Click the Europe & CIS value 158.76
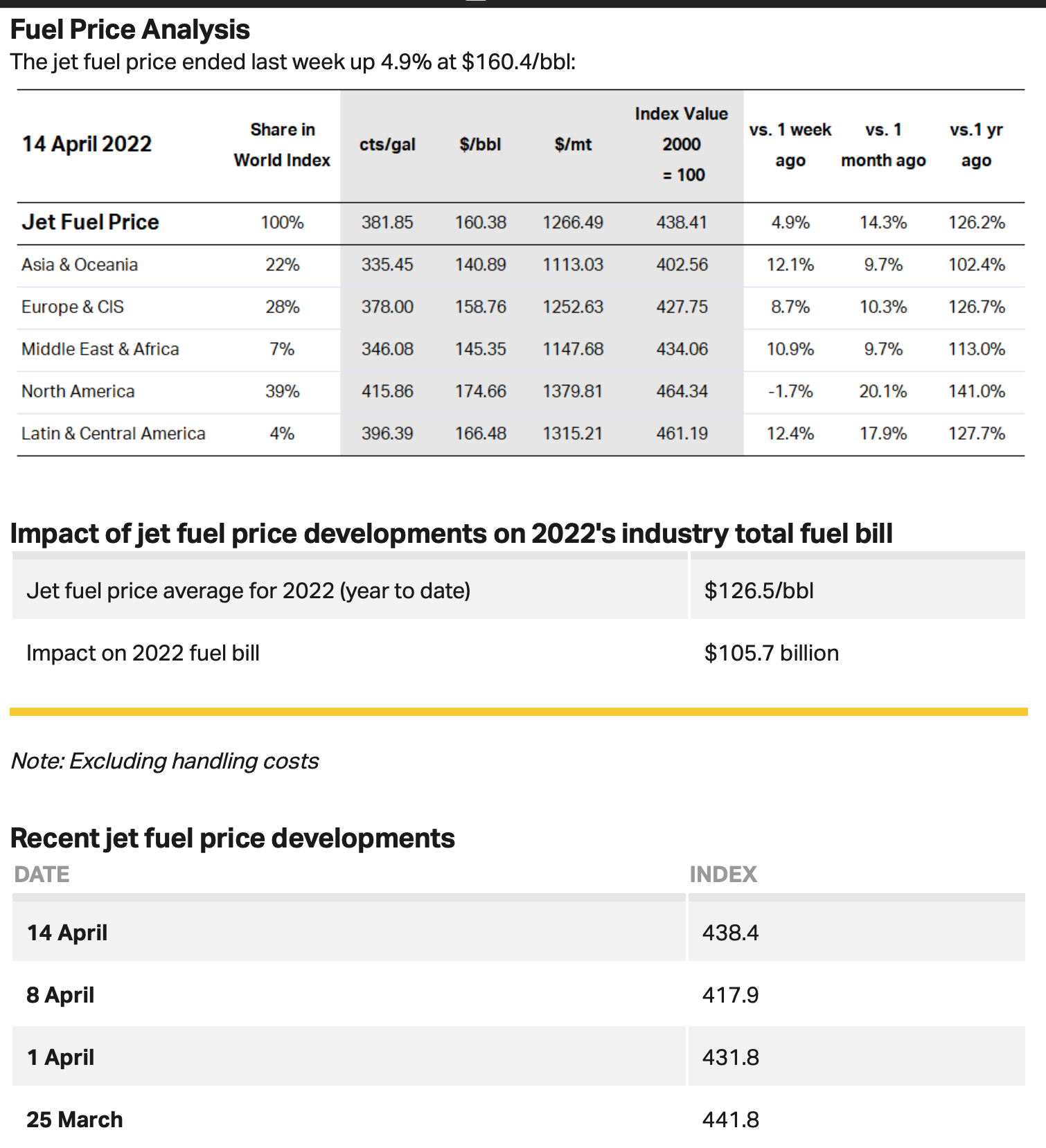The width and height of the screenshot is (1046, 1148). coord(480,307)
